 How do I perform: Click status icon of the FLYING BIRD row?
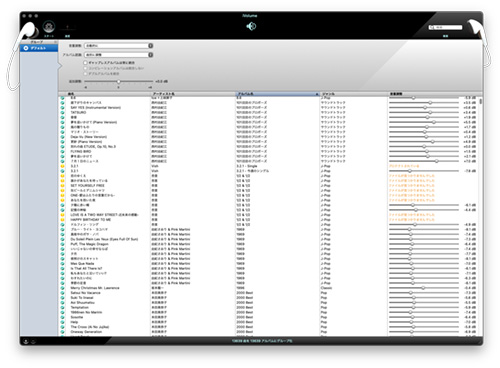pos(62,152)
